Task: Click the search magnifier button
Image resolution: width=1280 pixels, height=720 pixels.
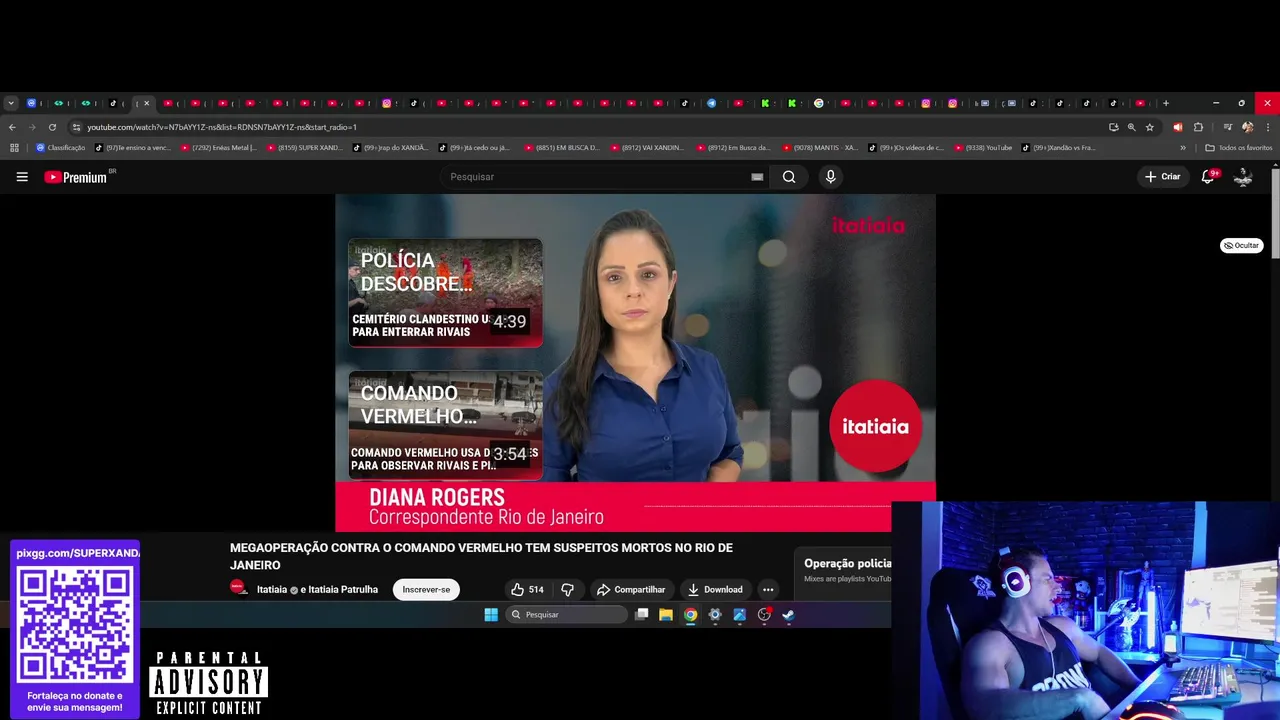Action: [x=789, y=177]
